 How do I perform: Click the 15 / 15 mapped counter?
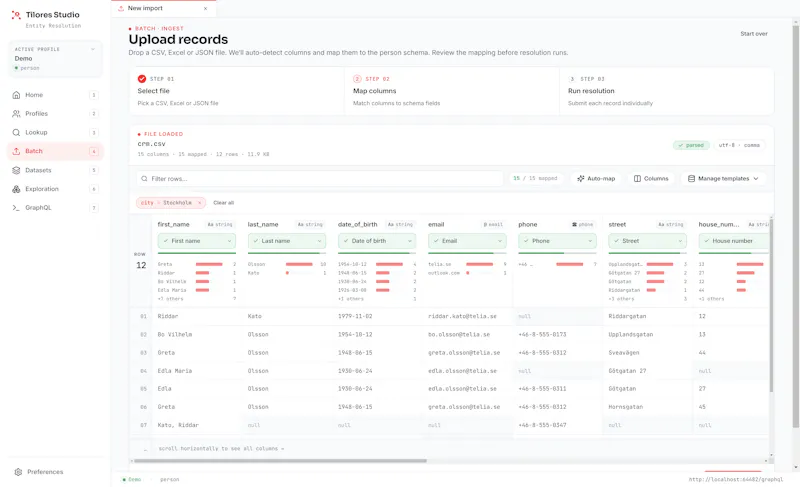point(535,178)
